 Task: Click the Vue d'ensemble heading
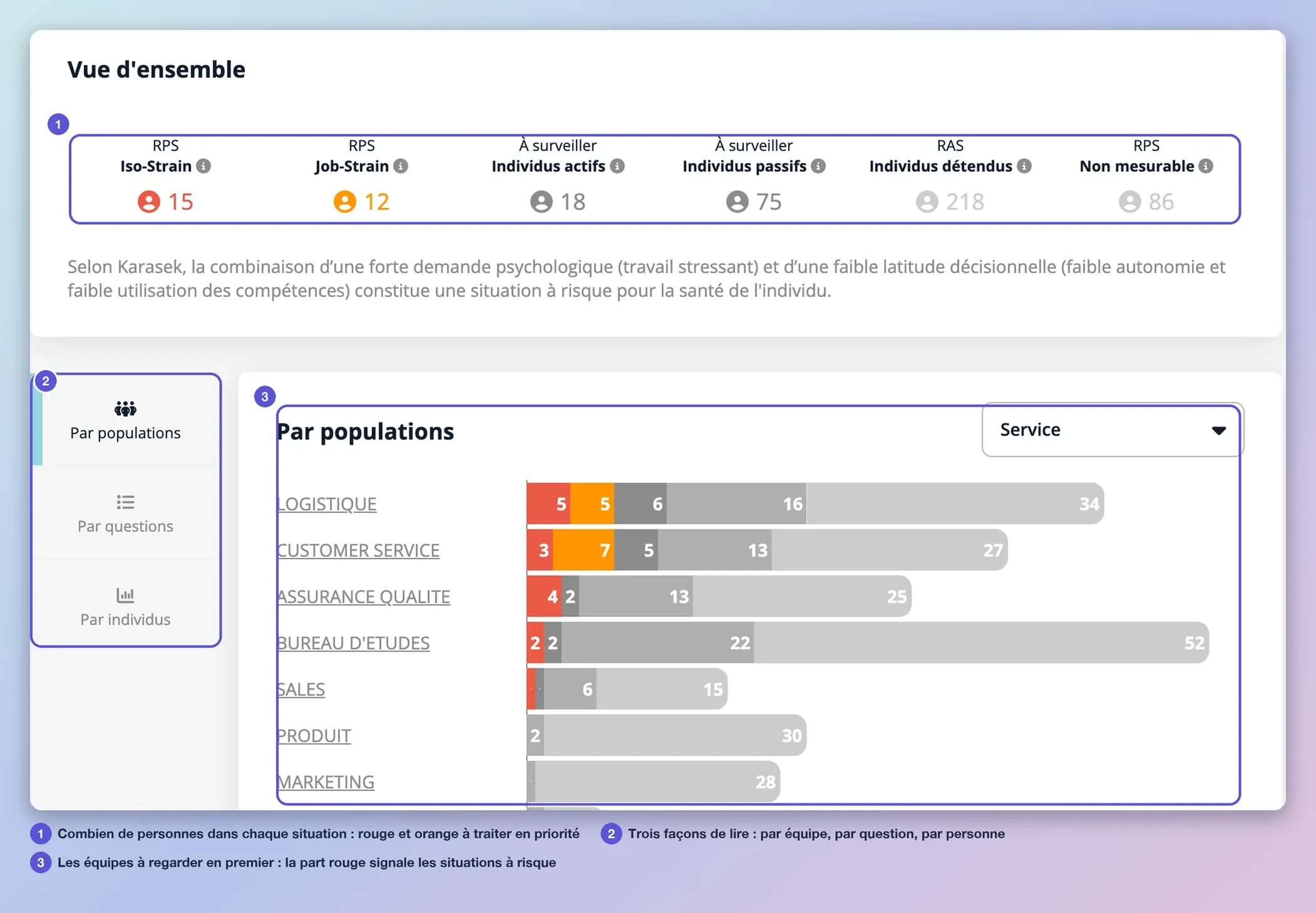[157, 70]
